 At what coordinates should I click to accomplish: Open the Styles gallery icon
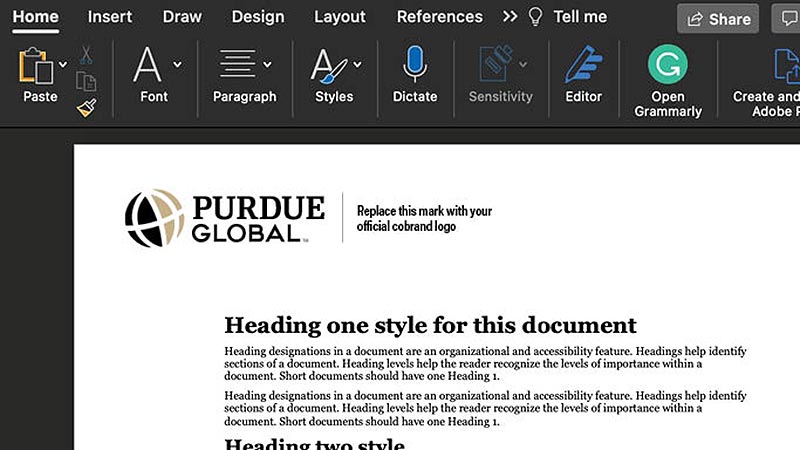(329, 66)
